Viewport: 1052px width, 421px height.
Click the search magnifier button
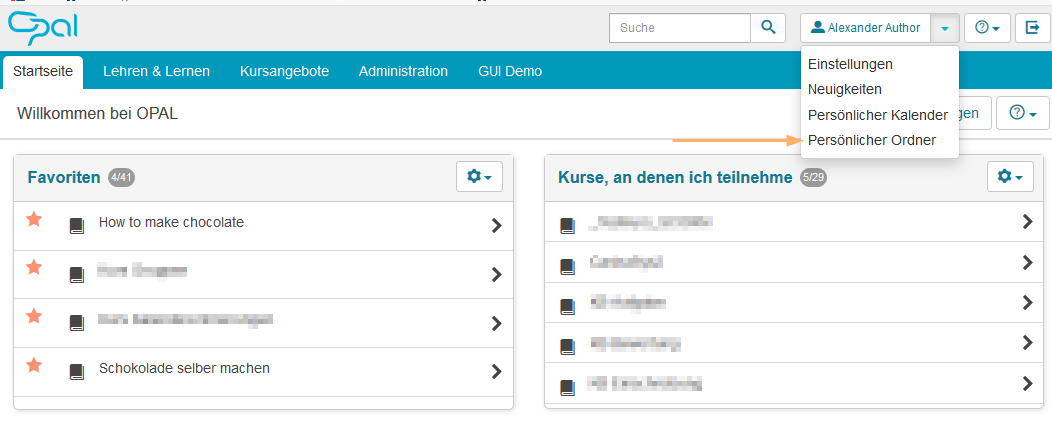coord(768,28)
